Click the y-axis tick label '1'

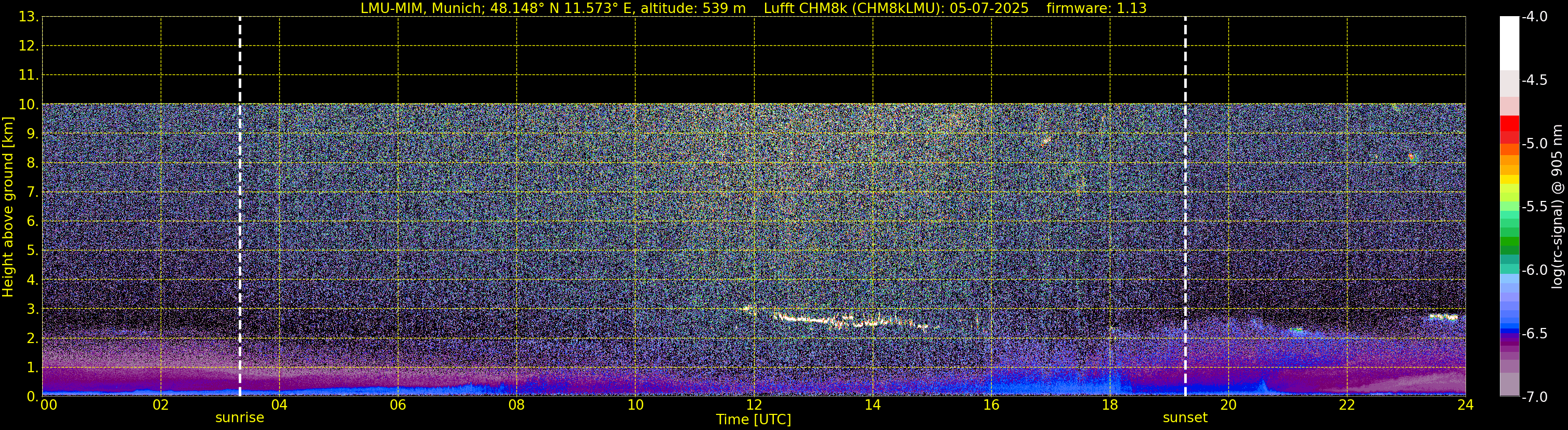coord(32,367)
